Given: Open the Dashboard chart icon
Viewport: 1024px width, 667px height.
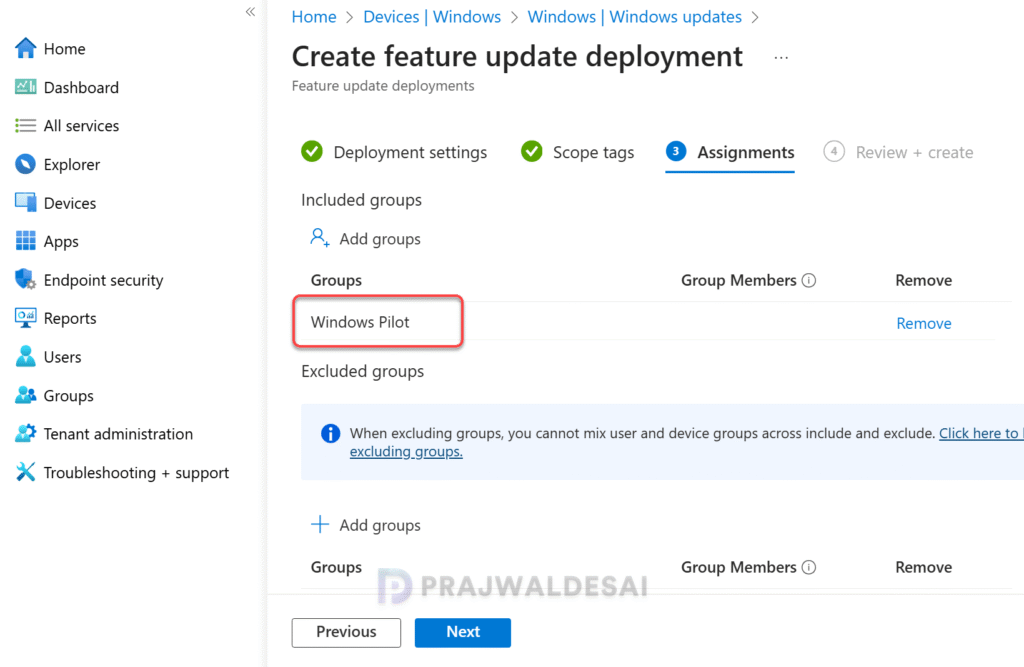Looking at the screenshot, I should [25, 87].
